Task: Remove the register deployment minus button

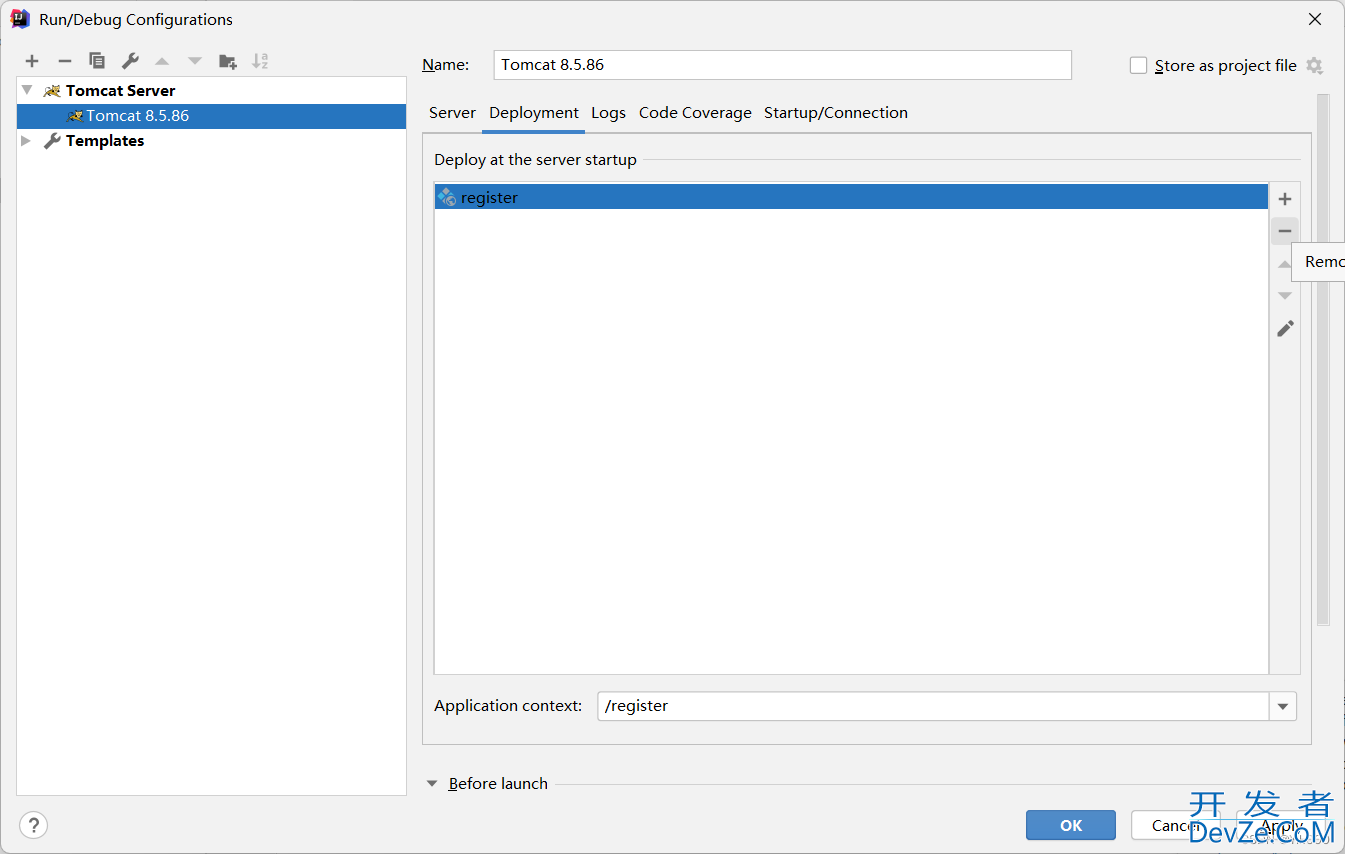Action: click(x=1285, y=231)
